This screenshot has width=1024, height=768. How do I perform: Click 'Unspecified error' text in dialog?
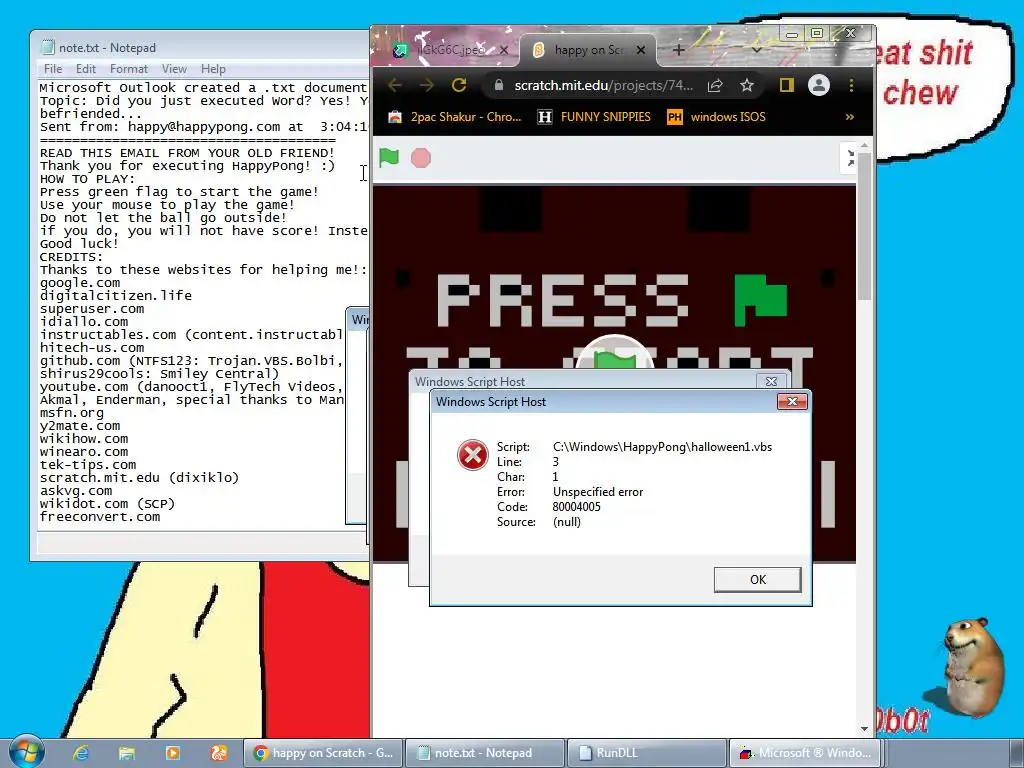pyautogui.click(x=598, y=492)
